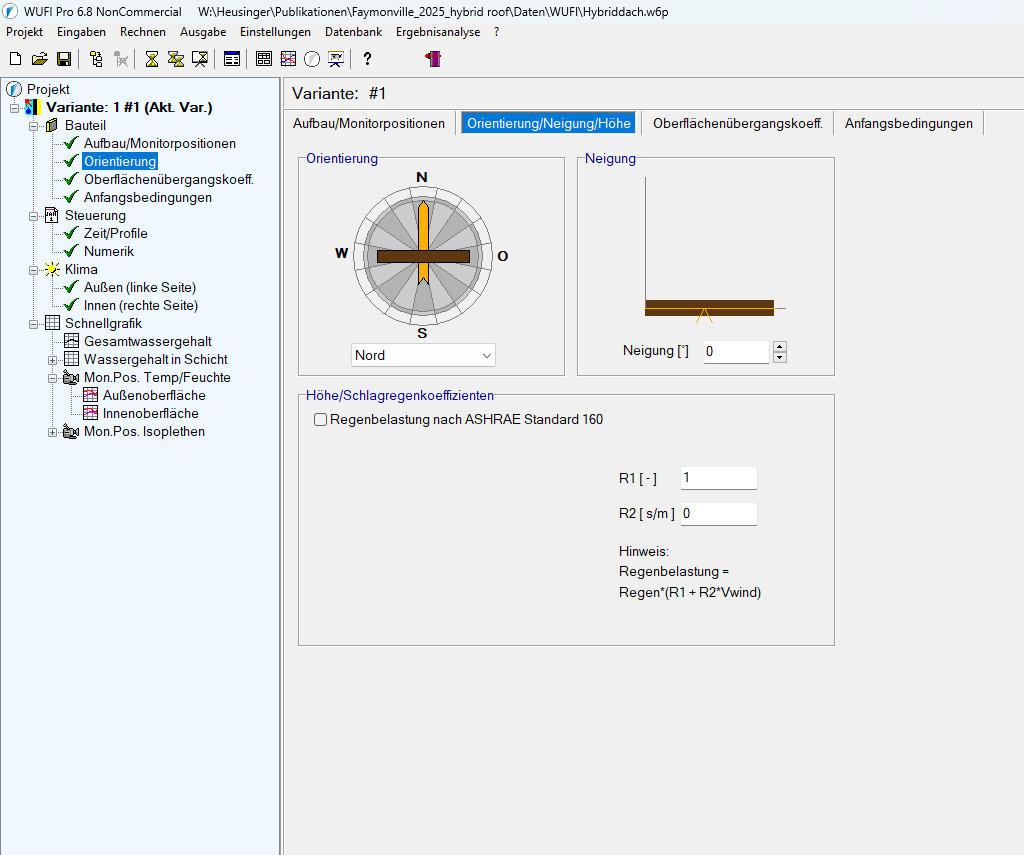The width and height of the screenshot is (1024, 855).
Task: Open the Nord orientation dropdown
Action: click(424, 355)
